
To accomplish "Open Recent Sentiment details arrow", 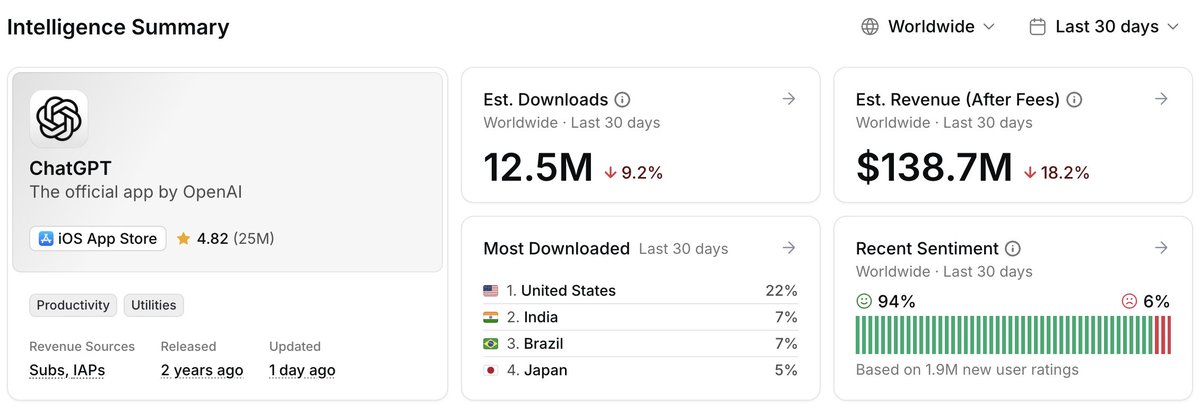I will (1161, 247).
